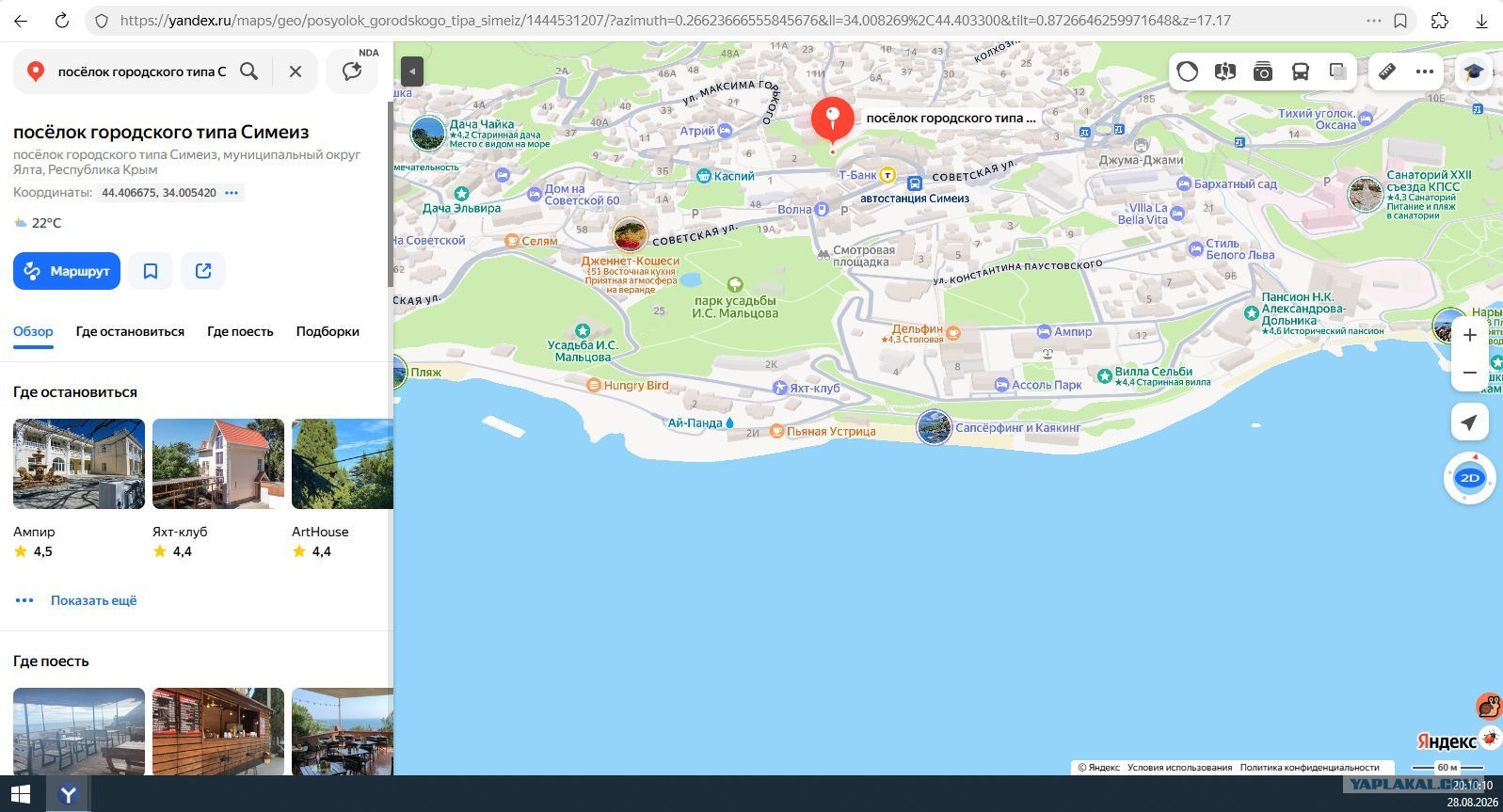This screenshot has width=1503, height=812.
Task: Open browser address bar three-dots menu
Action: [1374, 20]
